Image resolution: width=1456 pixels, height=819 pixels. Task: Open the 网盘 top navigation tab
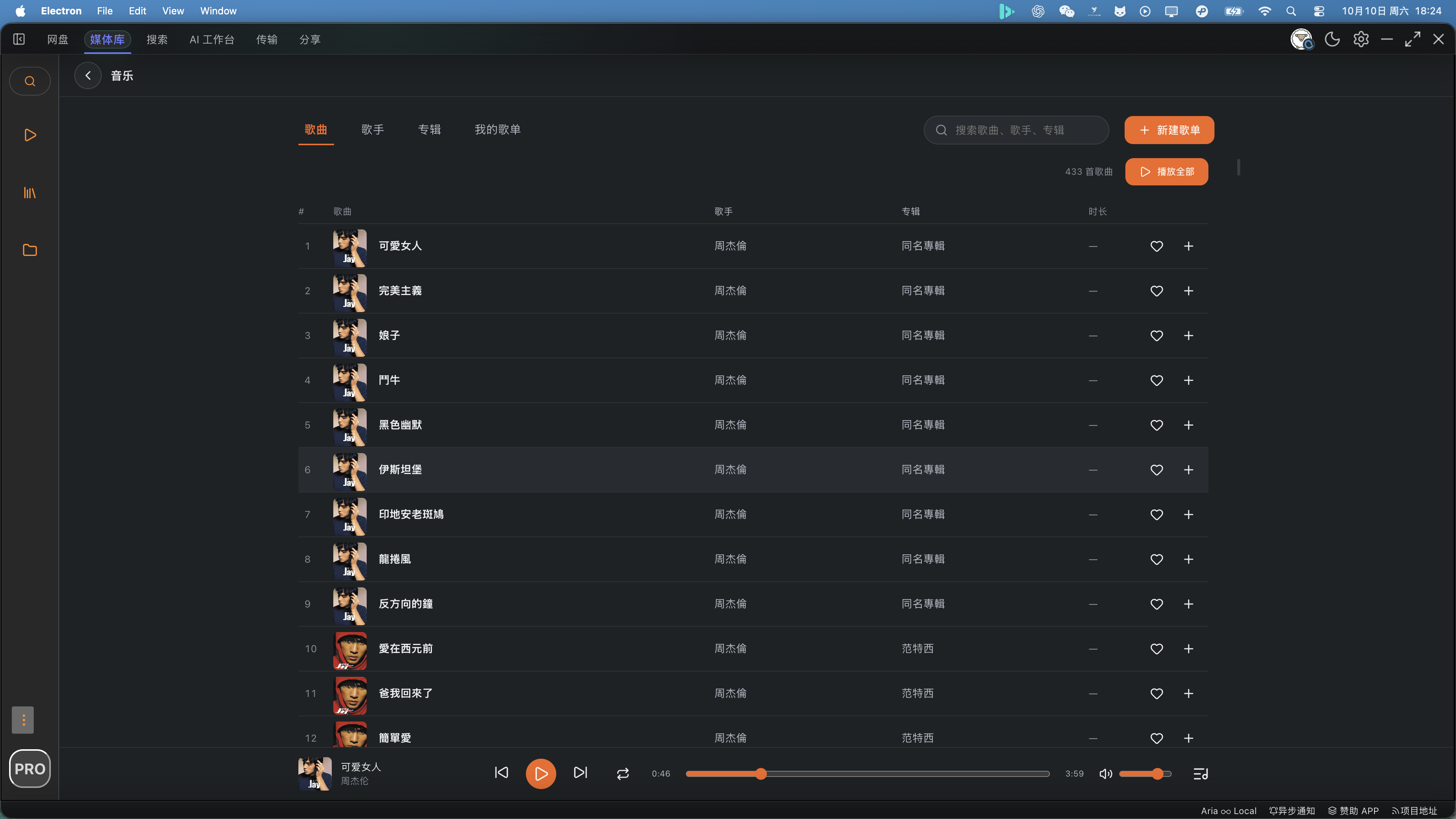pyautogui.click(x=58, y=39)
